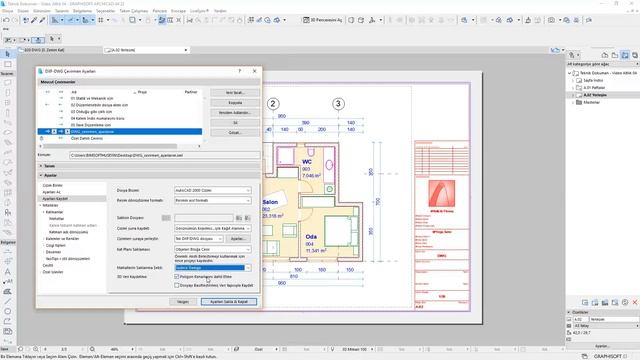Select the syringe inject parameters tool
640x360 pixels.
[42, 20]
